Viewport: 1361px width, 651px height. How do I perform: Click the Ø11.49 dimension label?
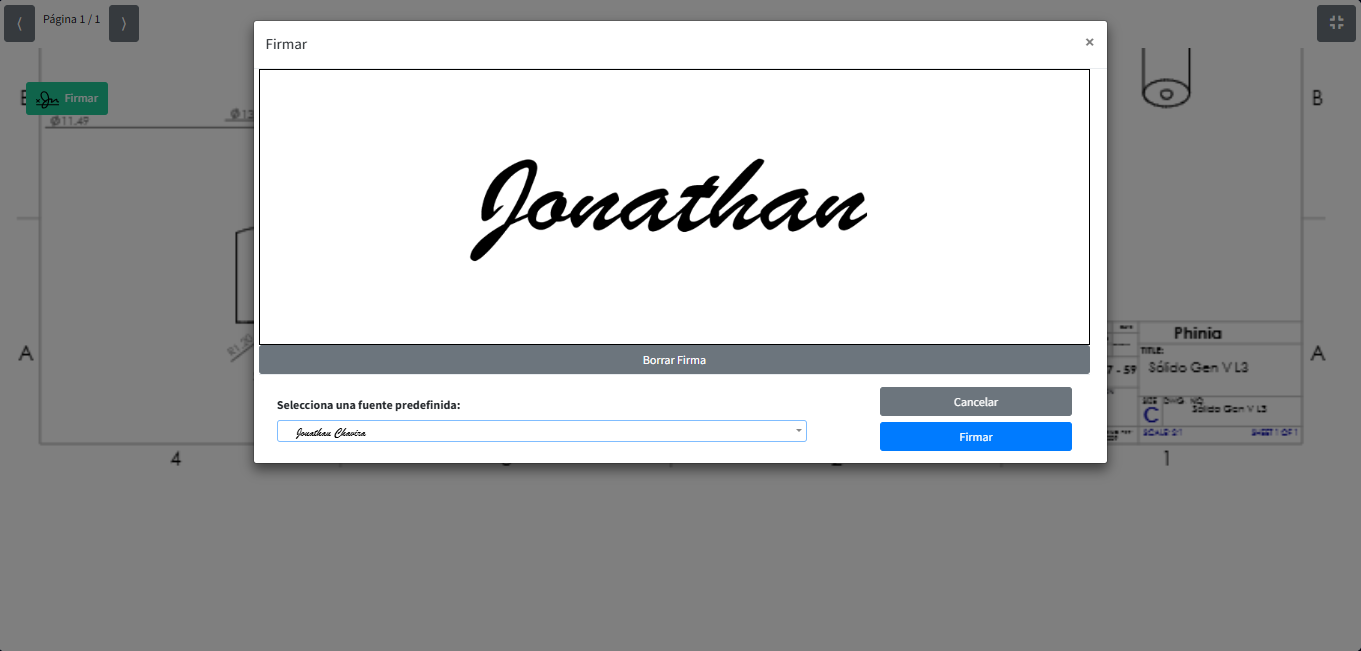70,121
